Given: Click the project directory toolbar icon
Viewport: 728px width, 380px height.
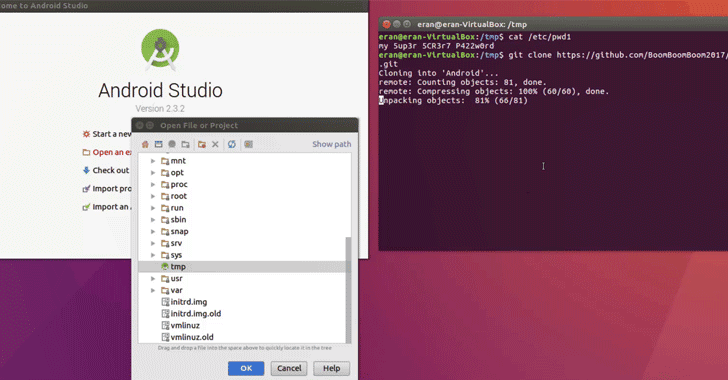Looking at the screenshot, I should click(x=172, y=144).
